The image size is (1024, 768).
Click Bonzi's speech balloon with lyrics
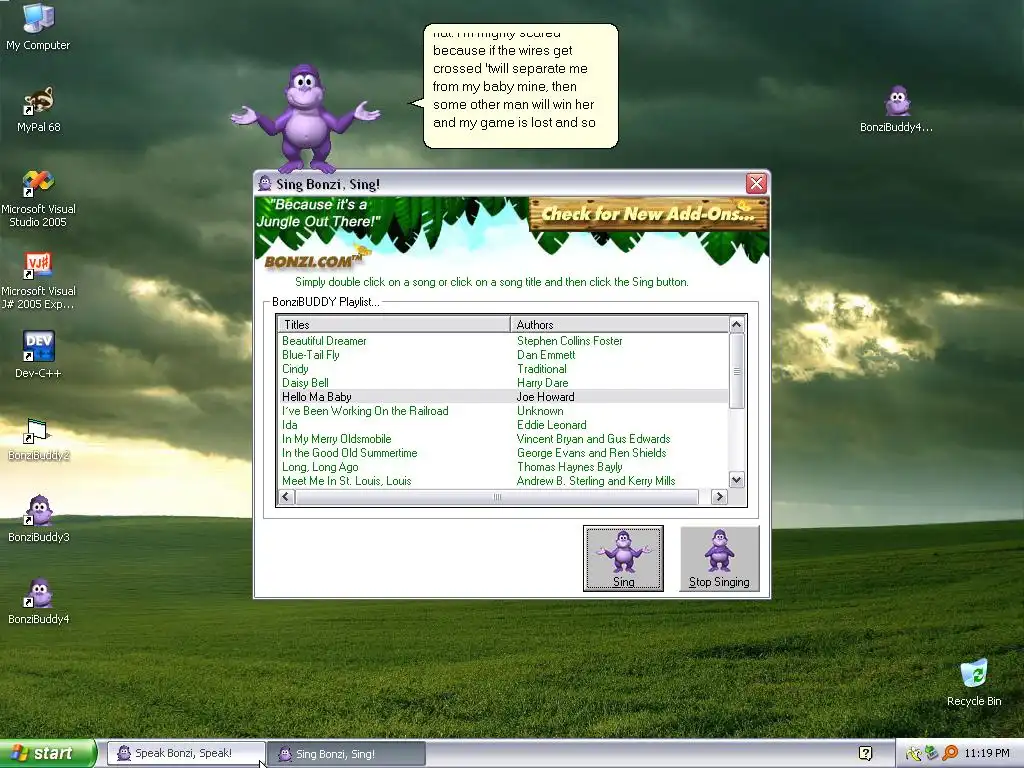click(x=520, y=86)
